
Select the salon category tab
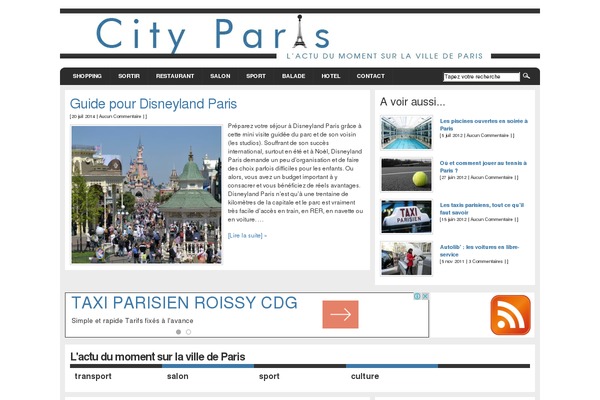pos(178,376)
